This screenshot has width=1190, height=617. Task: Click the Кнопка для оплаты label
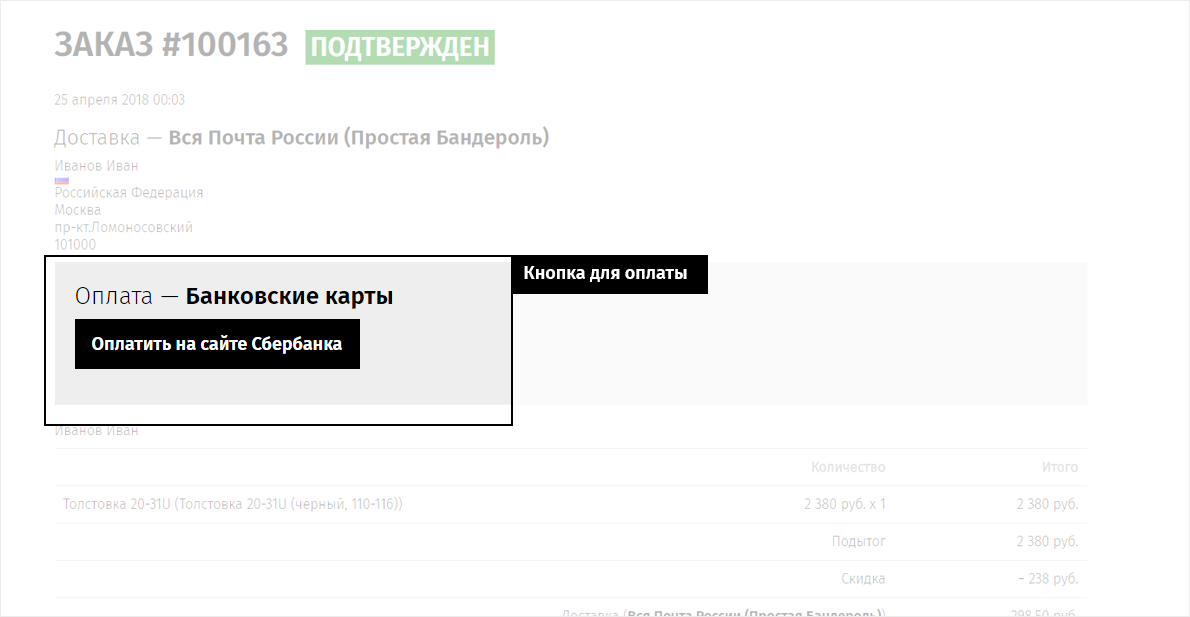click(x=605, y=273)
